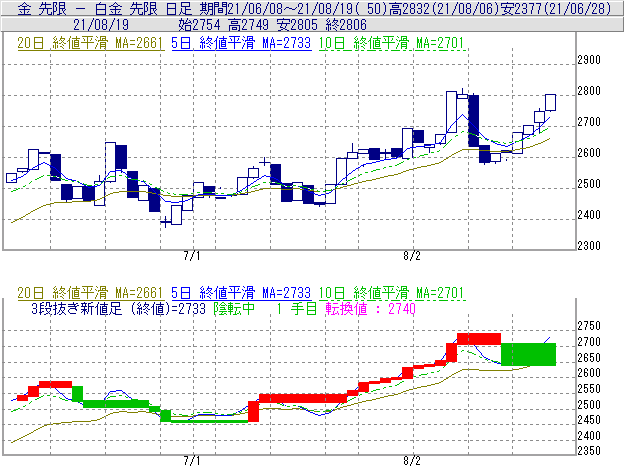
Task: Click the green 陰転中 status text
Action: [x=234, y=309]
